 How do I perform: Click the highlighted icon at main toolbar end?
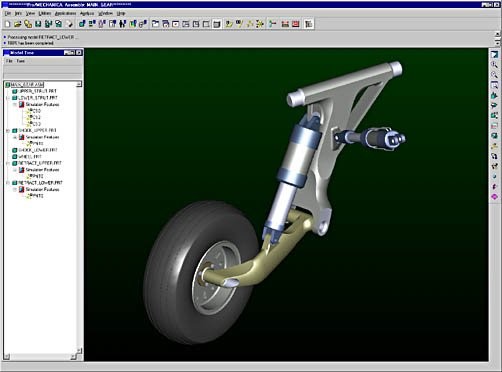tap(309, 24)
